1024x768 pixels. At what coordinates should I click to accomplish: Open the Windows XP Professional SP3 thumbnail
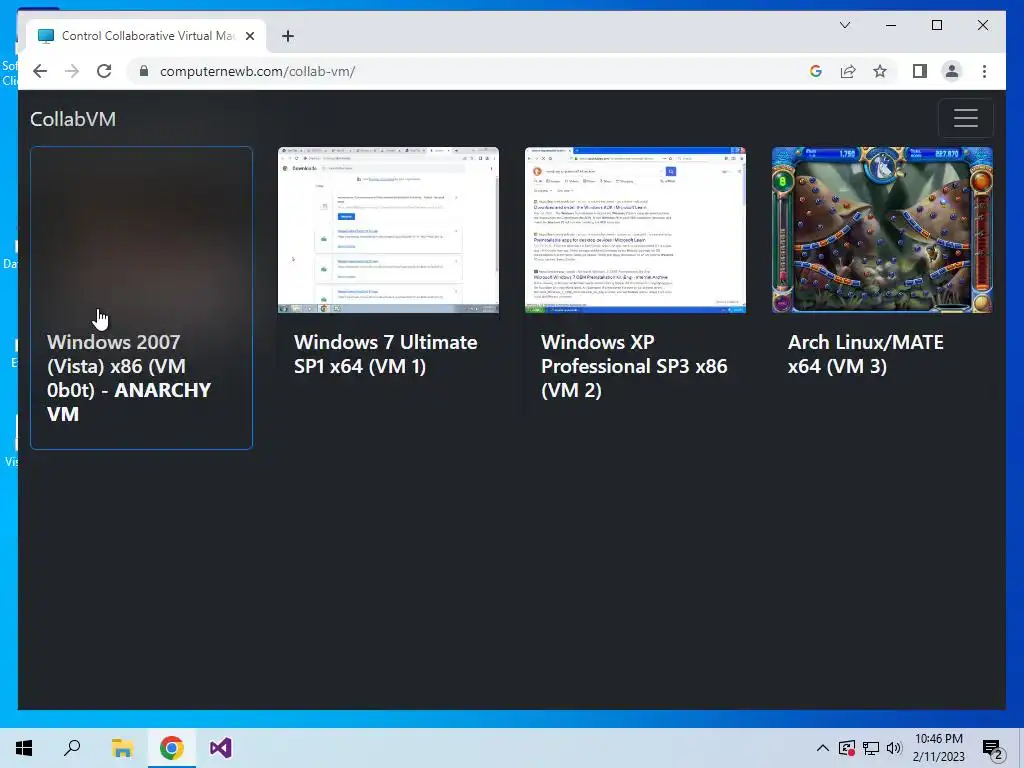[x=635, y=230]
